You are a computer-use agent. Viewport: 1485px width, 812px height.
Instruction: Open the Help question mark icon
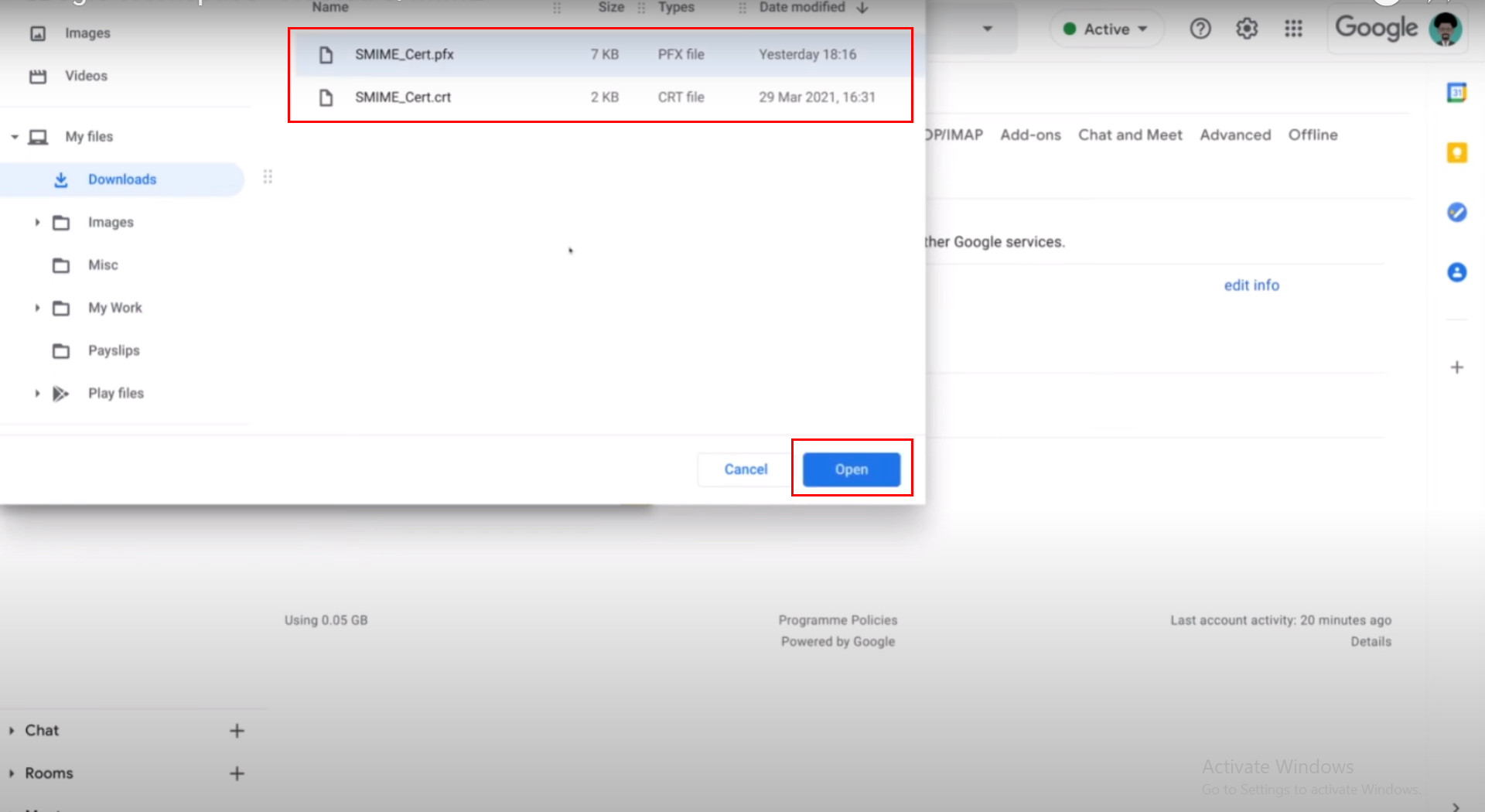[x=1200, y=29]
